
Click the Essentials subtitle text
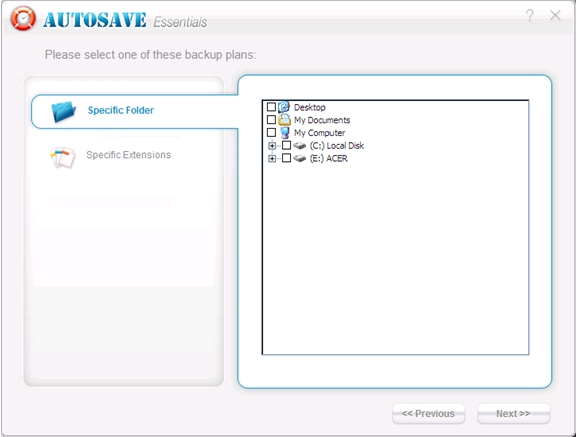tap(180, 22)
